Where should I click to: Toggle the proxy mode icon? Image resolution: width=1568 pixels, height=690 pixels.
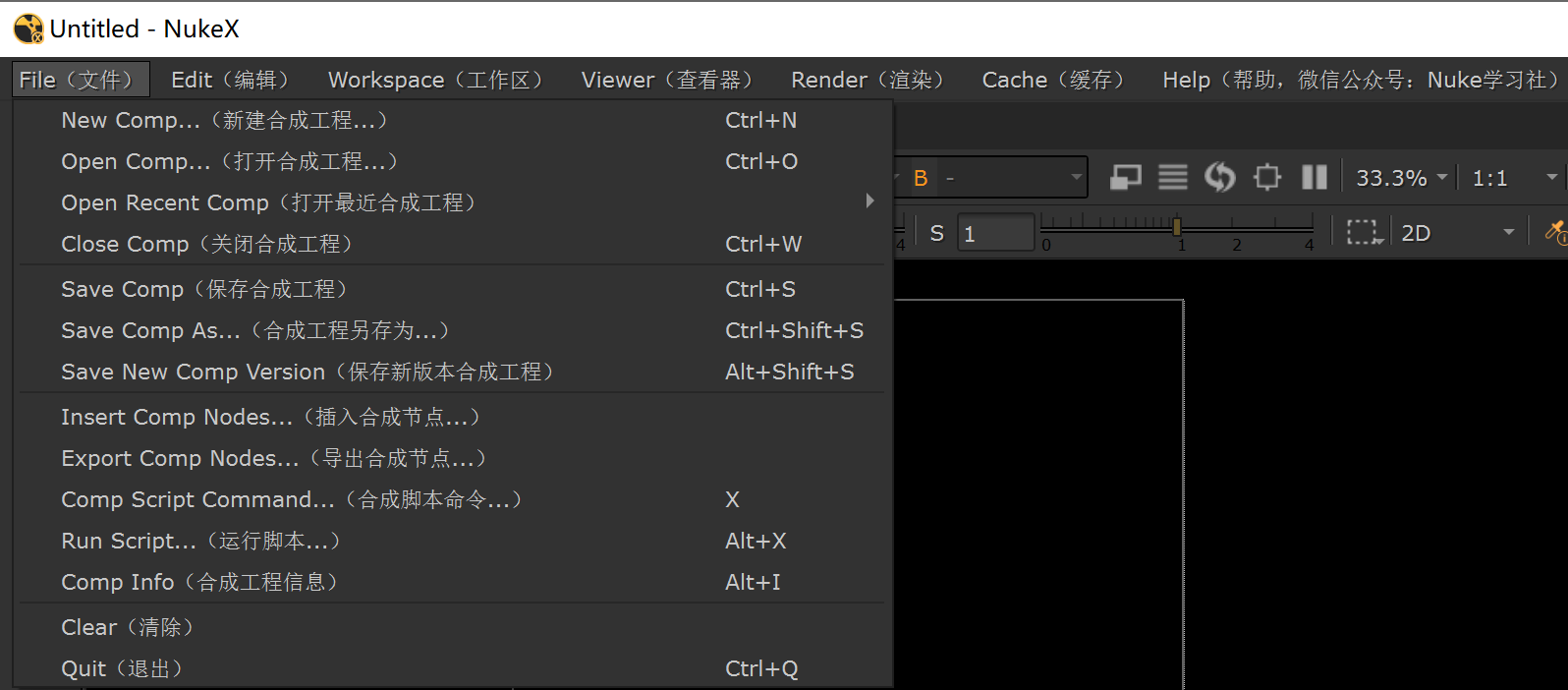point(1125,177)
